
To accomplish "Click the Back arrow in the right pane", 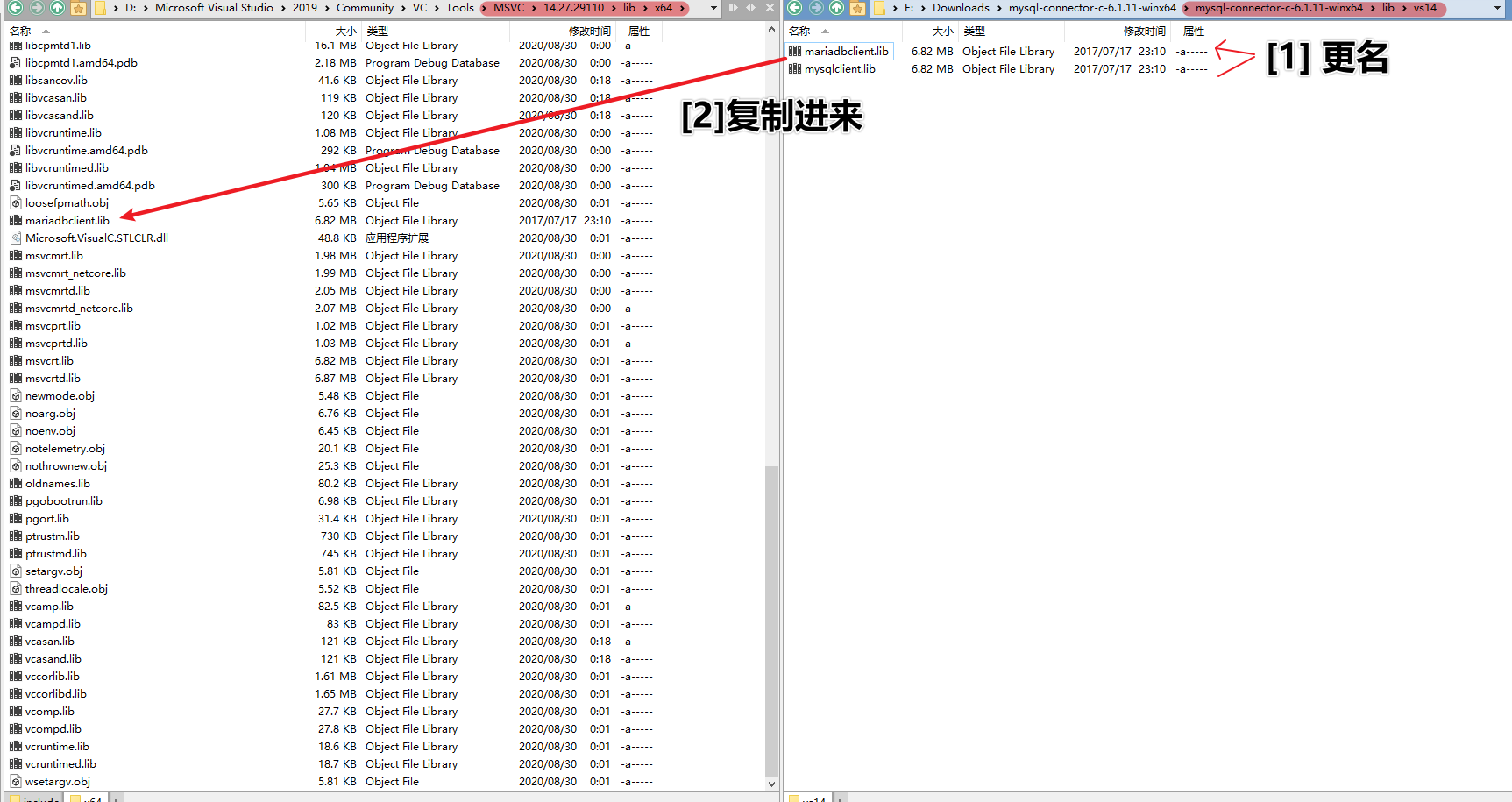I will (794, 8).
